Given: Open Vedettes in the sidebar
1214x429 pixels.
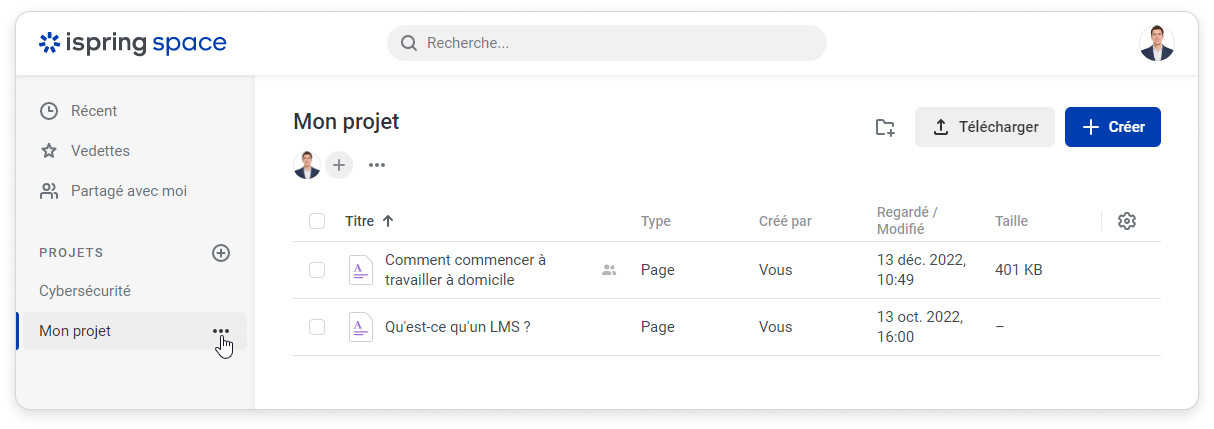Looking at the screenshot, I should (x=100, y=151).
